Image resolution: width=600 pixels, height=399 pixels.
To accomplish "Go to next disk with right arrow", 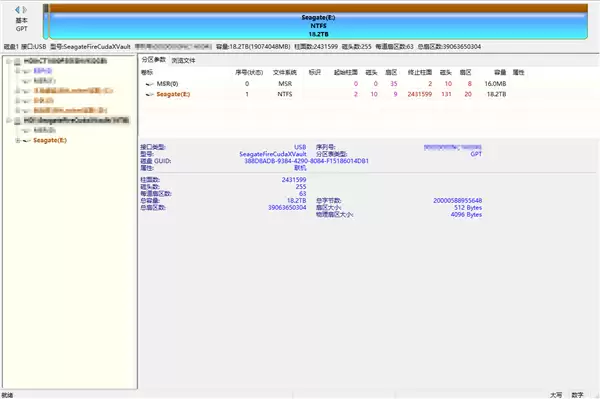I will 25,10.
